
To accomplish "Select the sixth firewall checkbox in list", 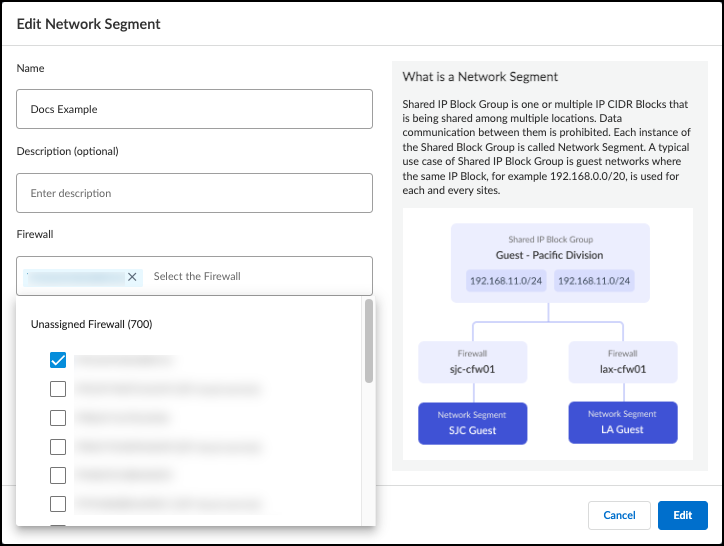I will pyautogui.click(x=58, y=504).
